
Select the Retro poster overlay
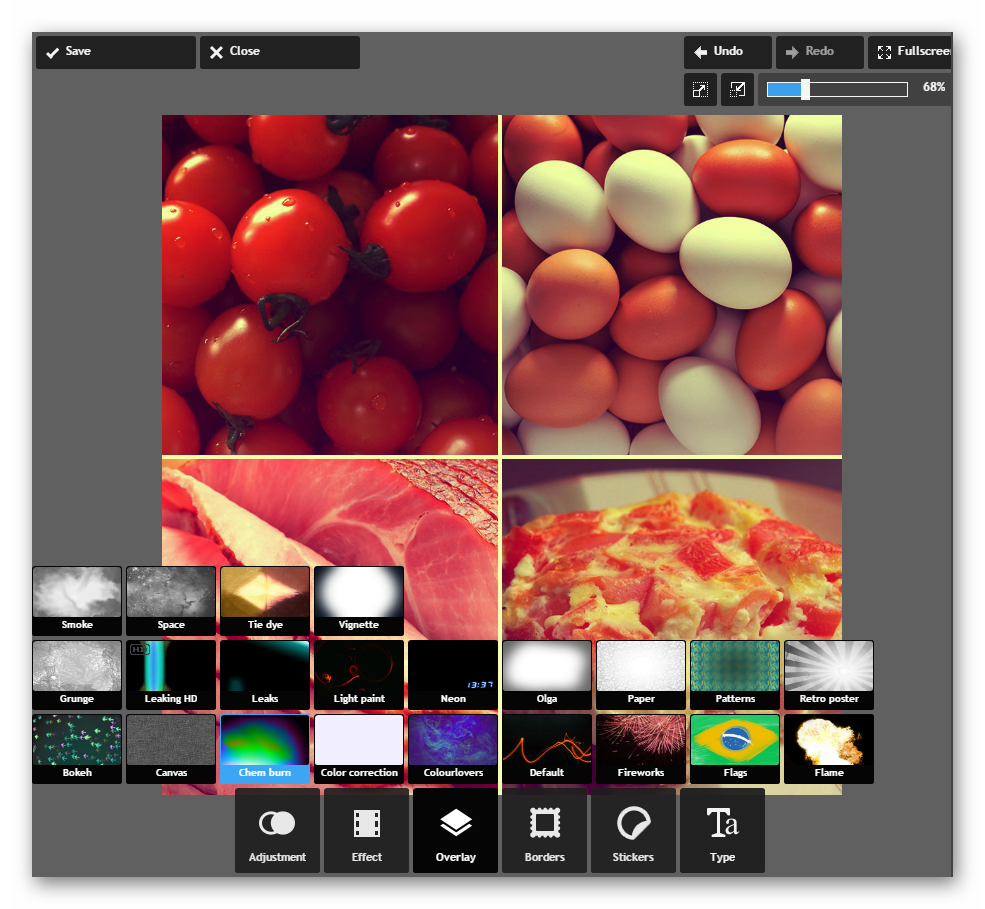click(829, 675)
